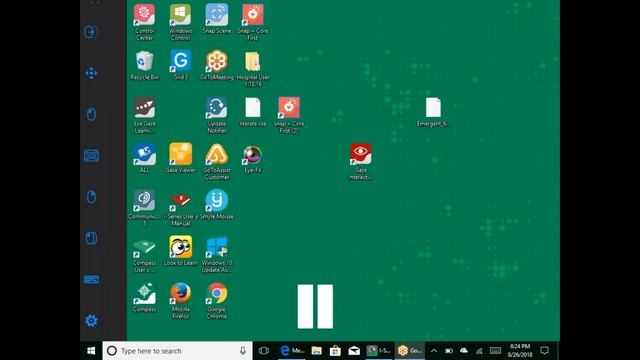Viewport: 640px width, 360px height.
Task: Switch to Microsoft Edge in the taskbar
Action: click(x=292, y=351)
